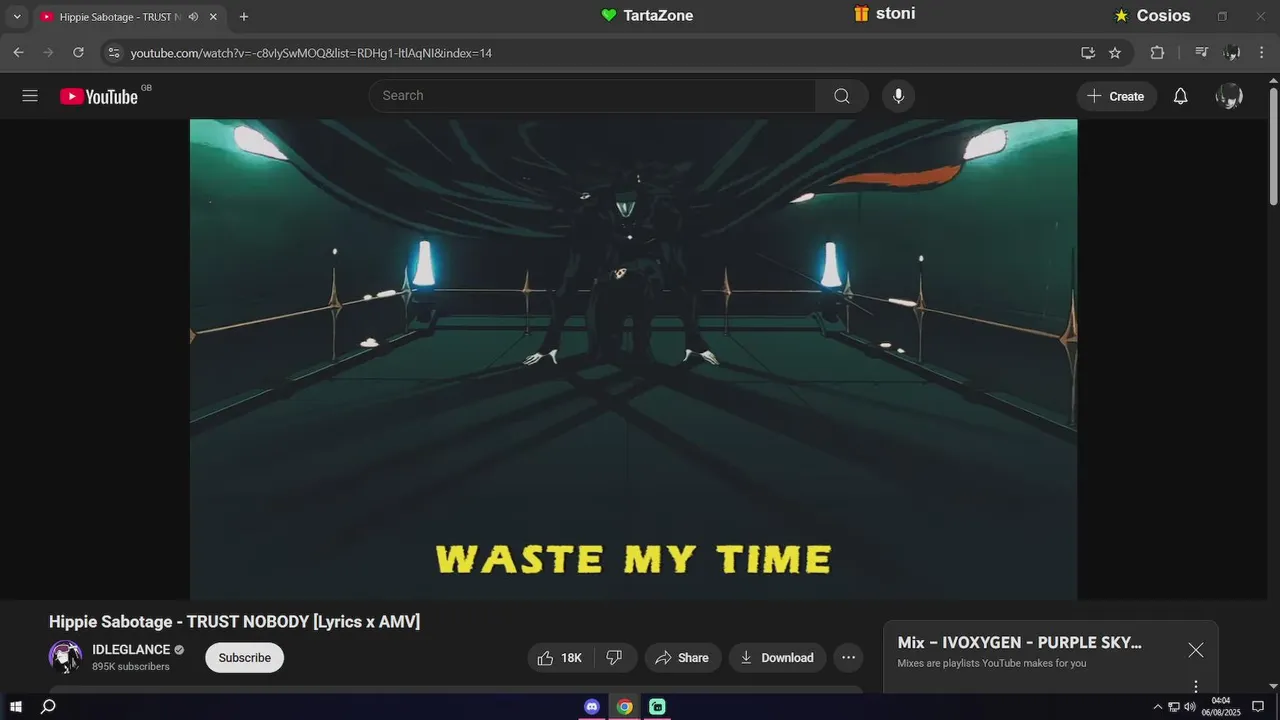Open Chrome from the taskbar
The width and height of the screenshot is (1280, 720).
(x=624, y=707)
